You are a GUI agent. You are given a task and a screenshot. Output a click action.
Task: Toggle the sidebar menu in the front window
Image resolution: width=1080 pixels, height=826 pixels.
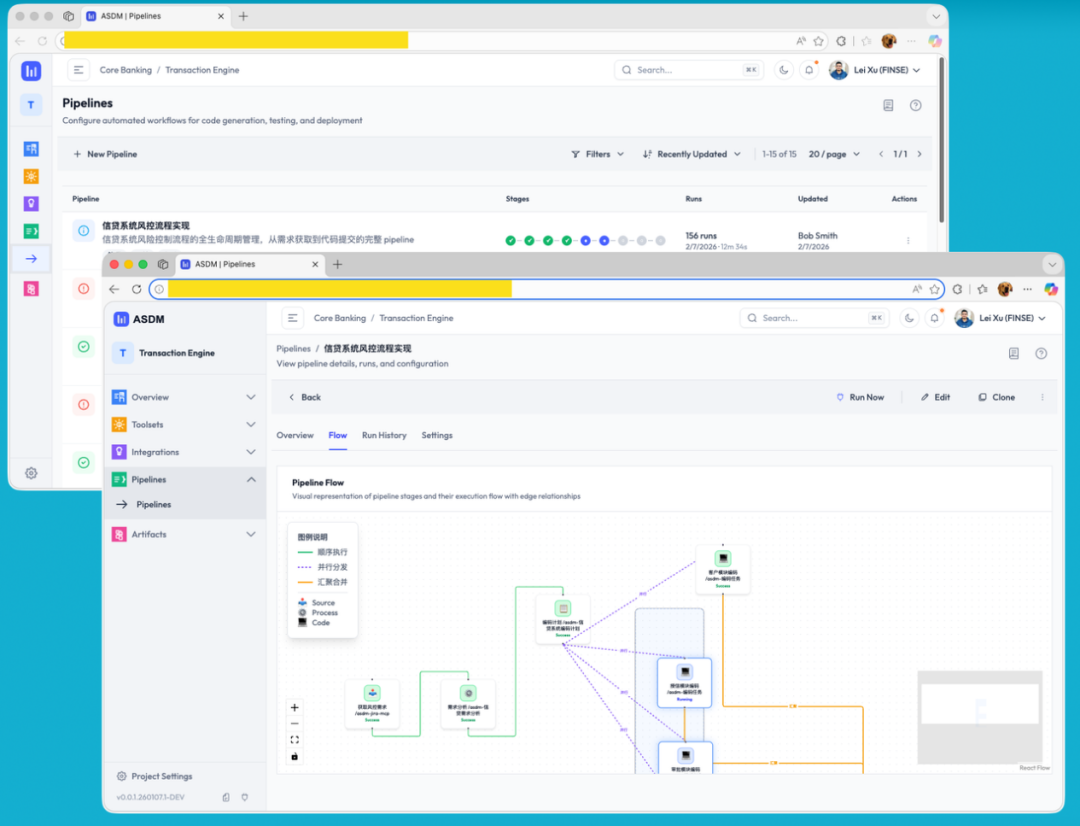pos(293,318)
